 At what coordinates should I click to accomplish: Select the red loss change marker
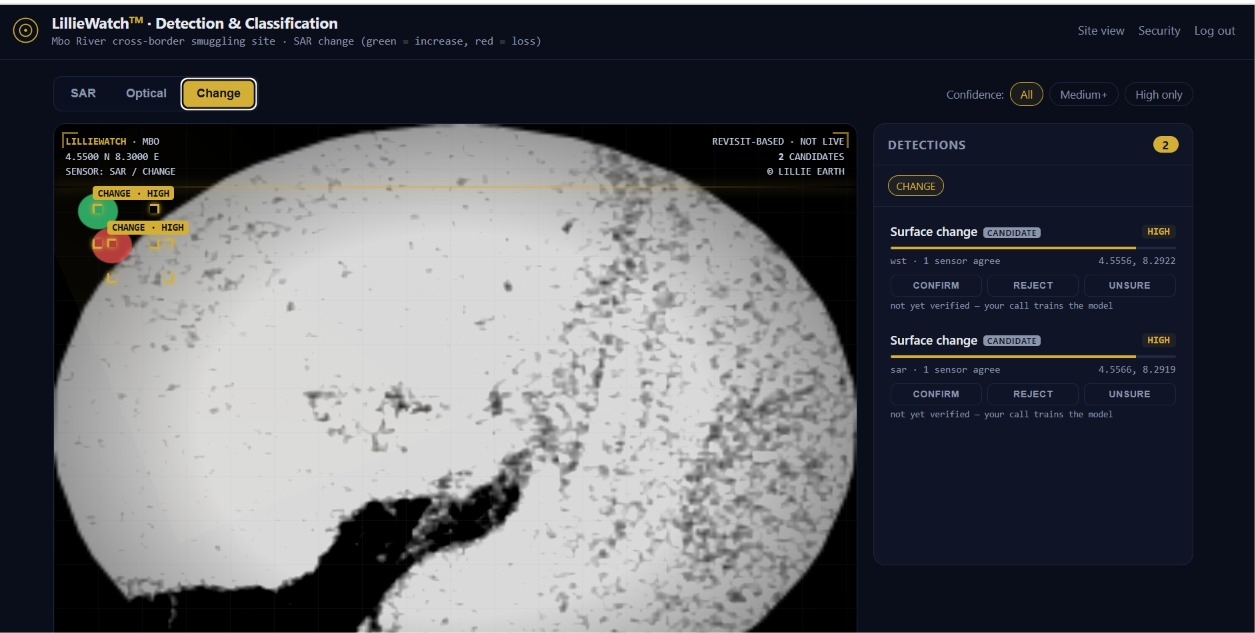(112, 244)
